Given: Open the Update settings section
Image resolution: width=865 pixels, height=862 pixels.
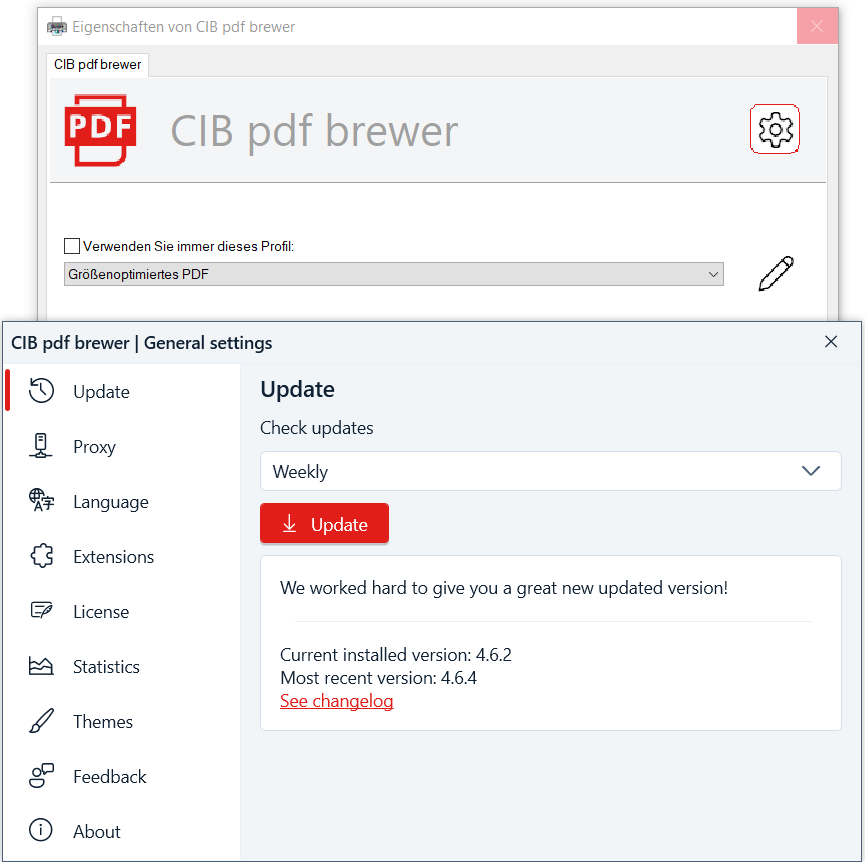Looking at the screenshot, I should (122, 392).
